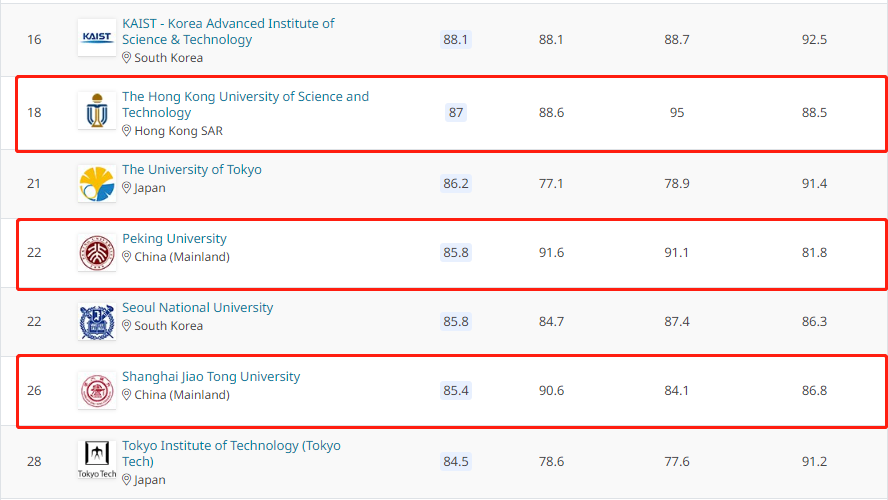Open The University of Tokyo link

tap(192, 170)
